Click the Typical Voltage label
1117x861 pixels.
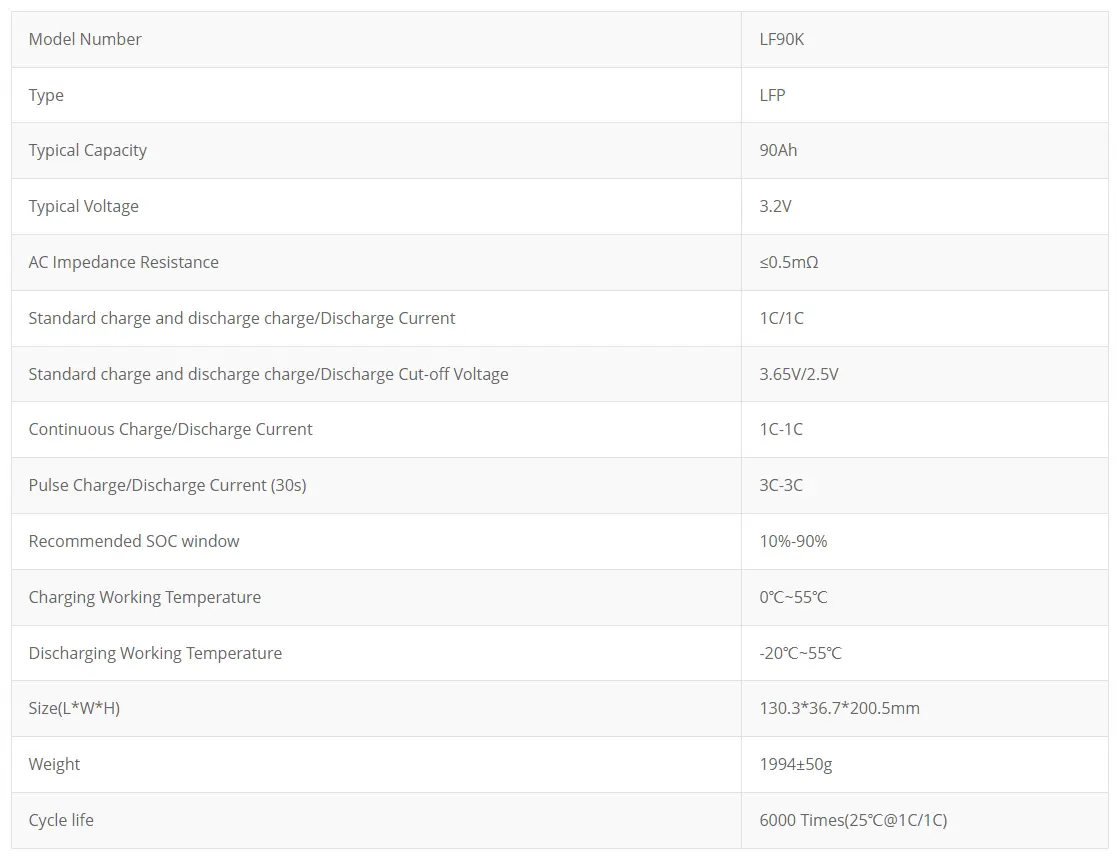tap(84, 206)
